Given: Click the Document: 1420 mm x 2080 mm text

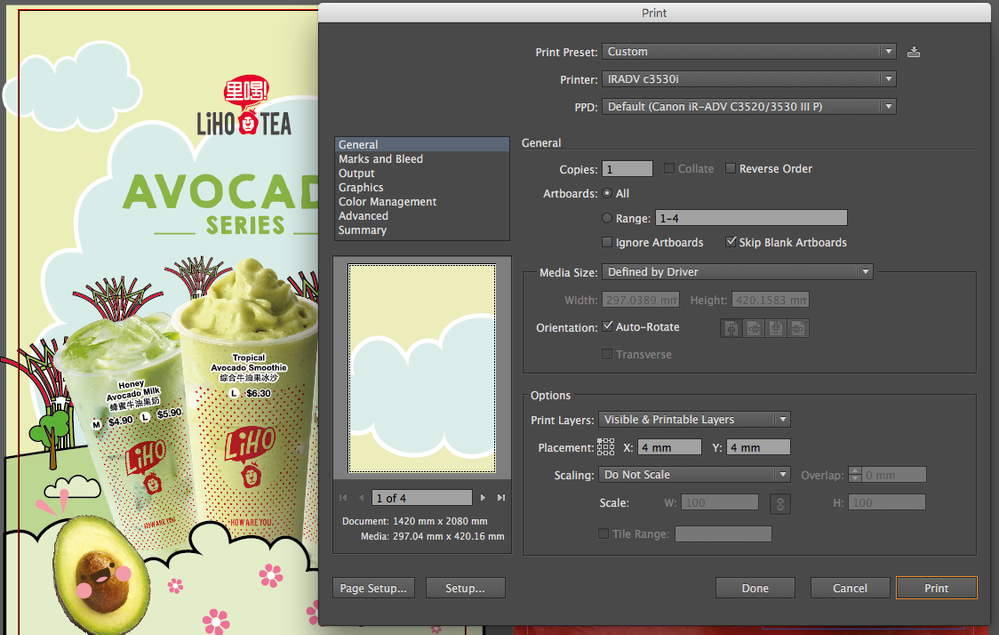Looking at the screenshot, I should (x=415, y=521).
